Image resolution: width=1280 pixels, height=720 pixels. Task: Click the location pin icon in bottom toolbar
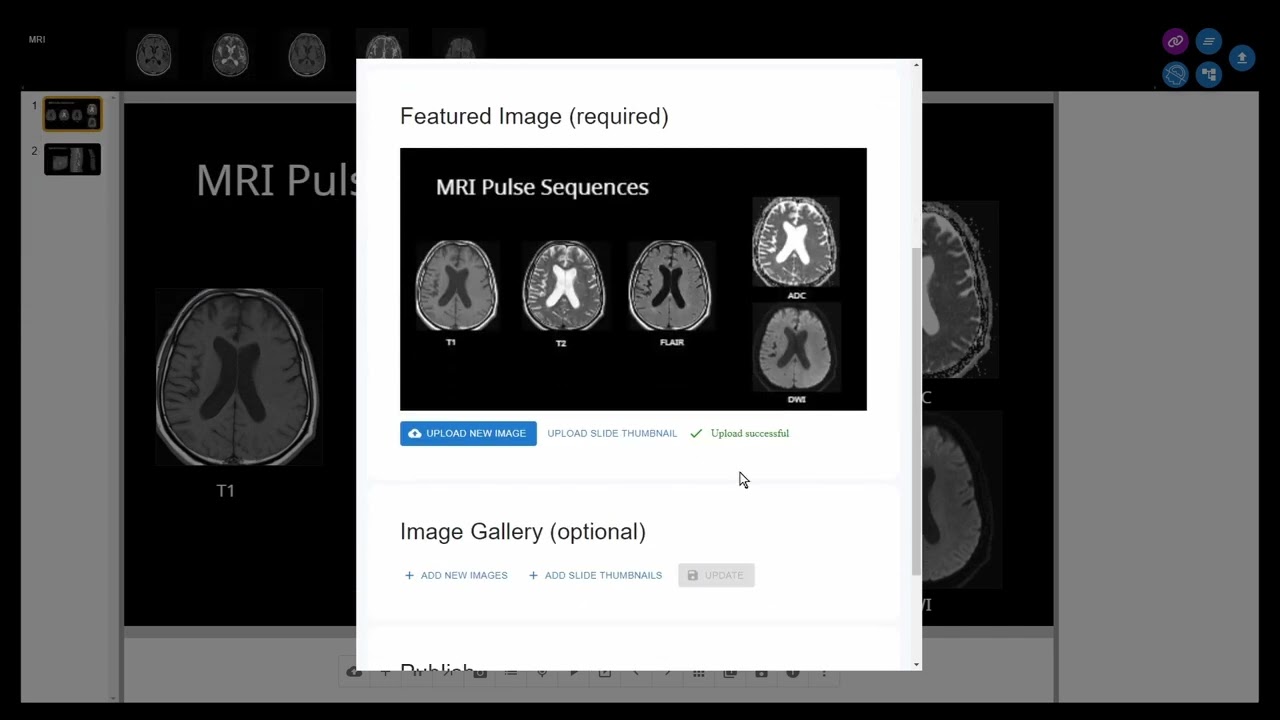[542, 673]
